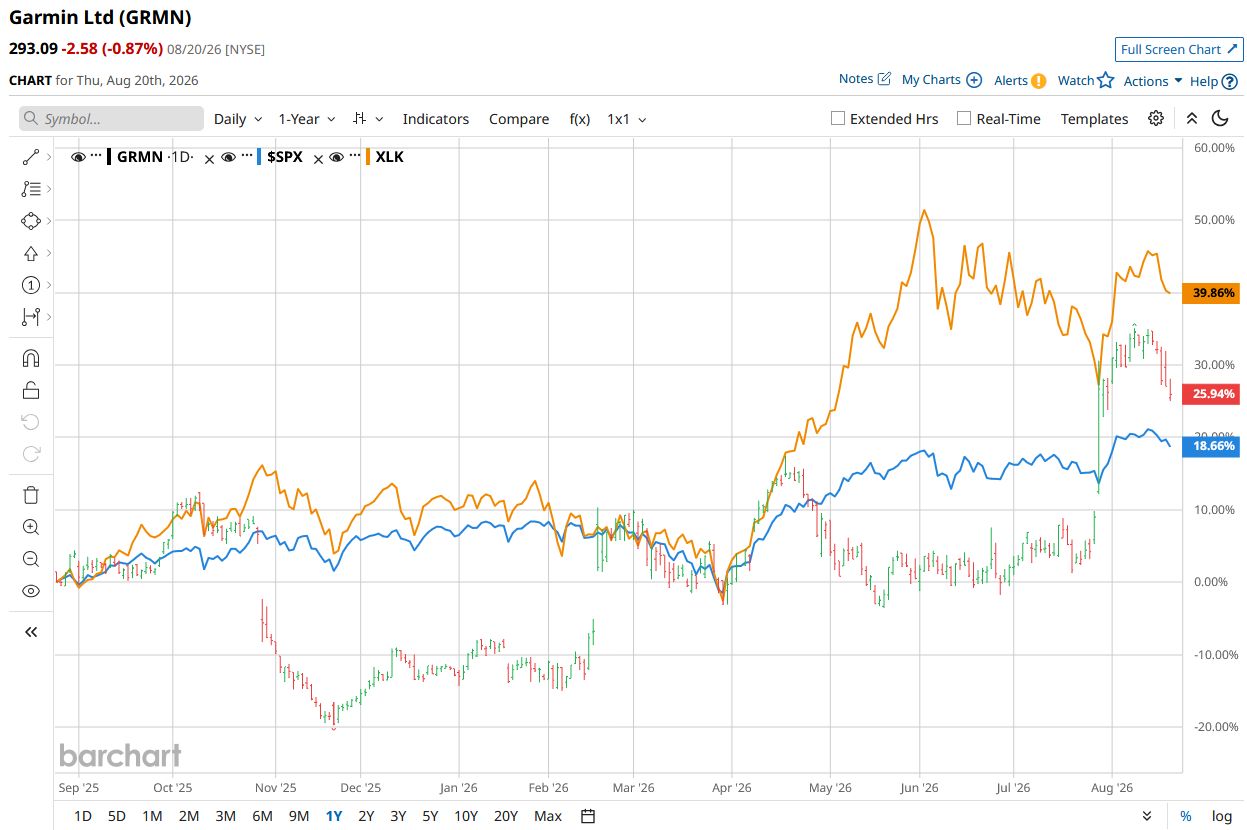Enable the Real-Time checkbox

[x=964, y=118]
